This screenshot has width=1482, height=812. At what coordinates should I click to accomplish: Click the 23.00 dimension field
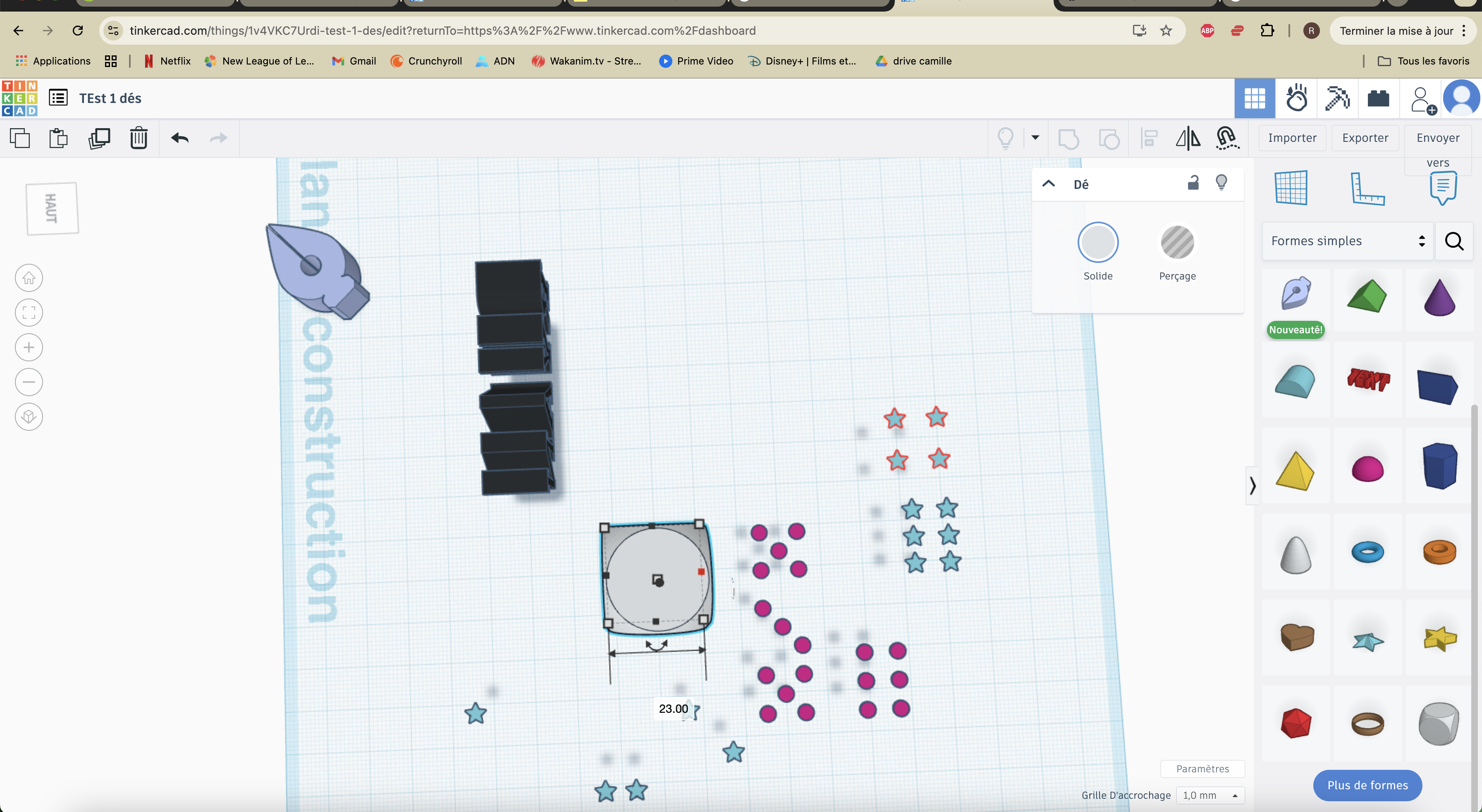673,709
